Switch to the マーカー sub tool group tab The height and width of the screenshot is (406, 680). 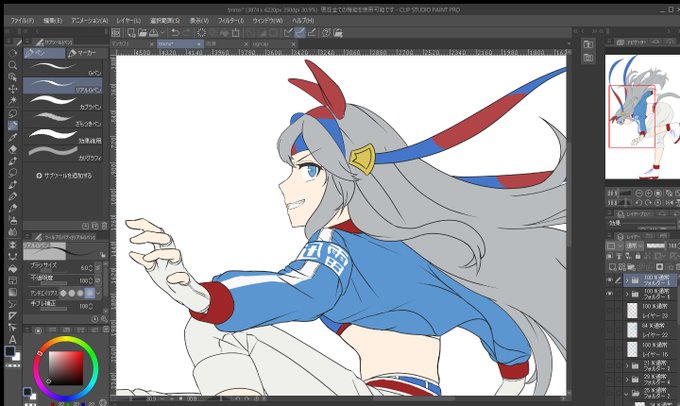click(86, 53)
